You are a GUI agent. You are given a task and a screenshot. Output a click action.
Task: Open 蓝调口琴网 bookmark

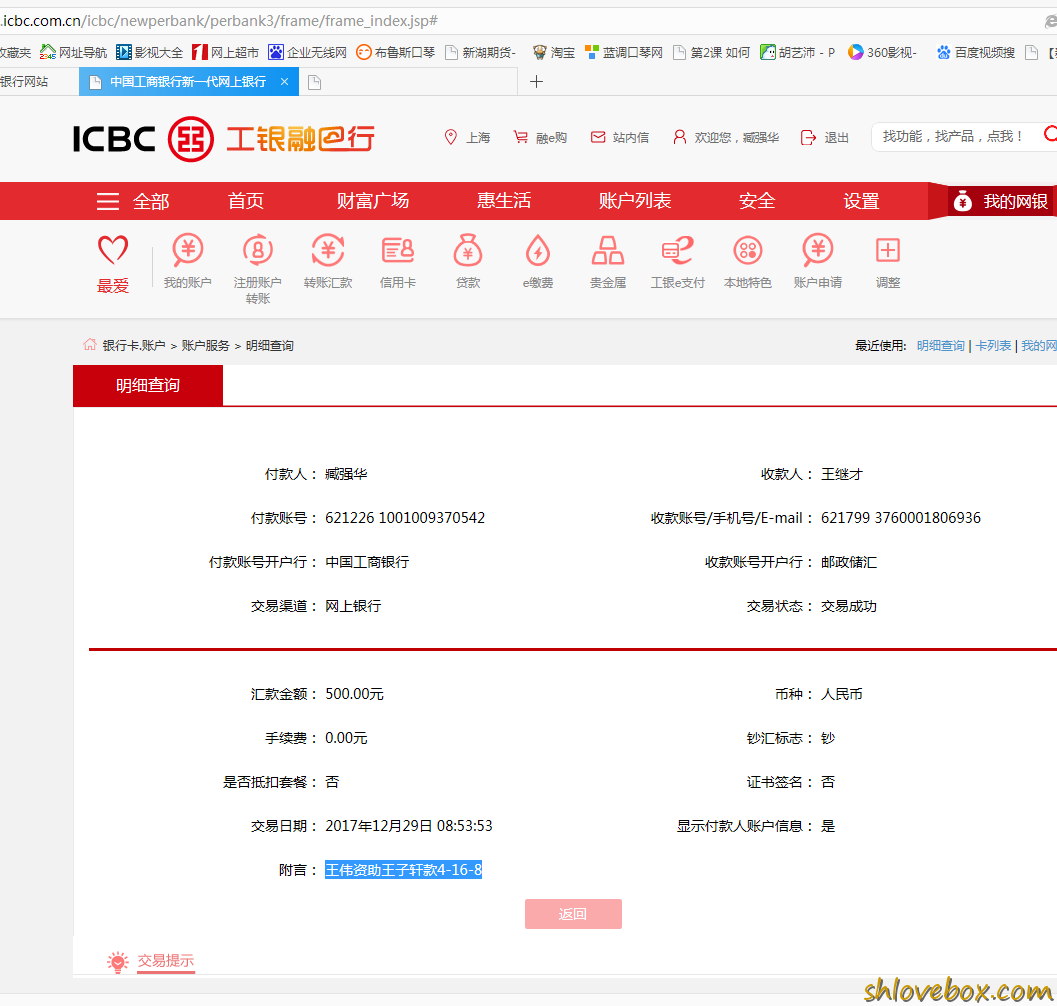tap(624, 52)
